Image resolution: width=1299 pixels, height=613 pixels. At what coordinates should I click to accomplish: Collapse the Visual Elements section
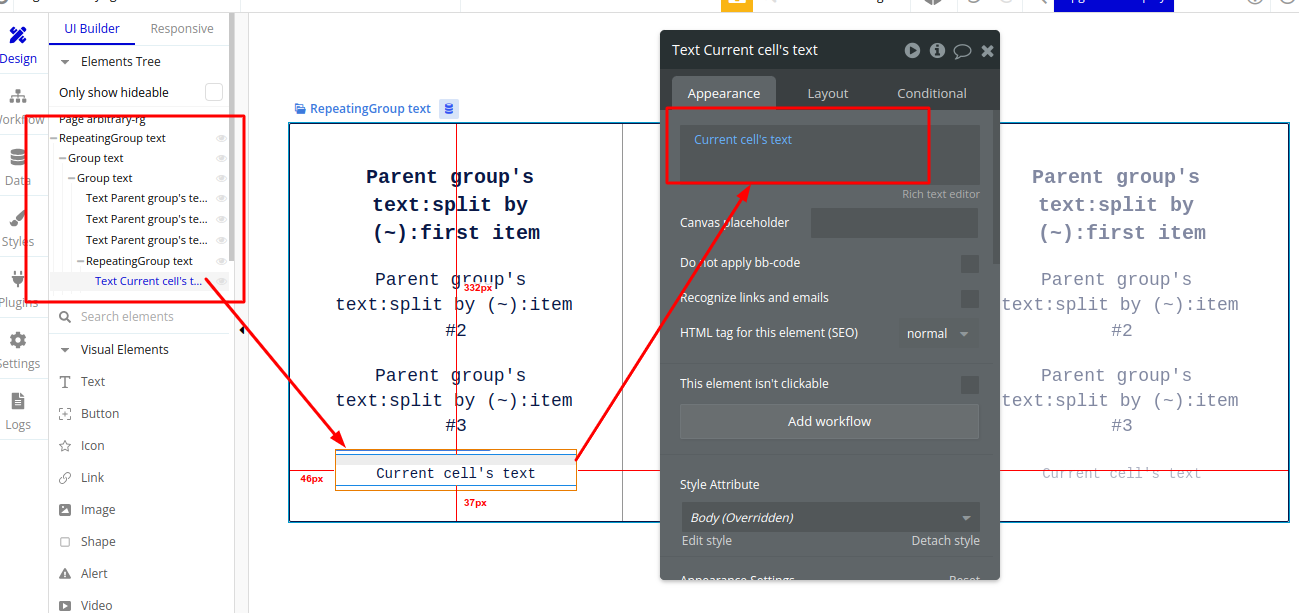click(x=65, y=350)
